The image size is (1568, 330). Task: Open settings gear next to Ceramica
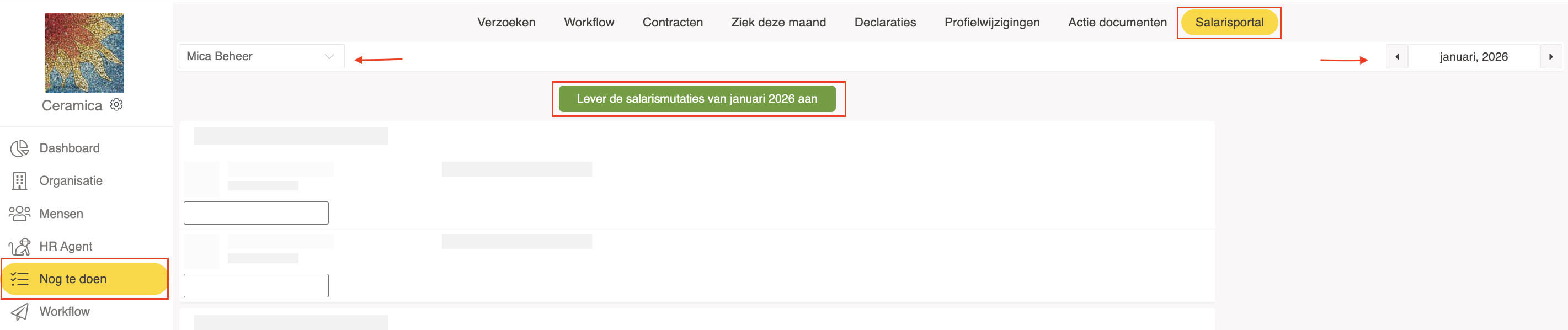pyautogui.click(x=116, y=105)
